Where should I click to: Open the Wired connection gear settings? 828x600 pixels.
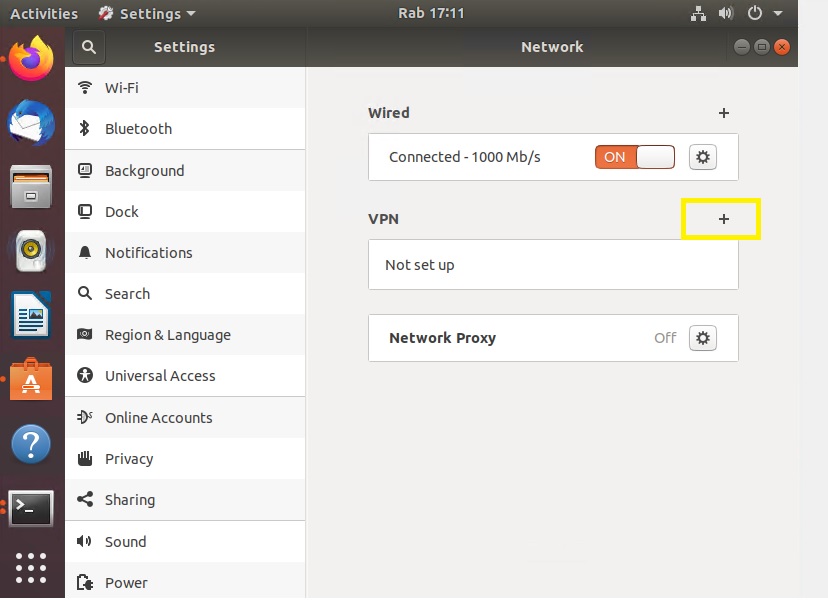(x=703, y=157)
